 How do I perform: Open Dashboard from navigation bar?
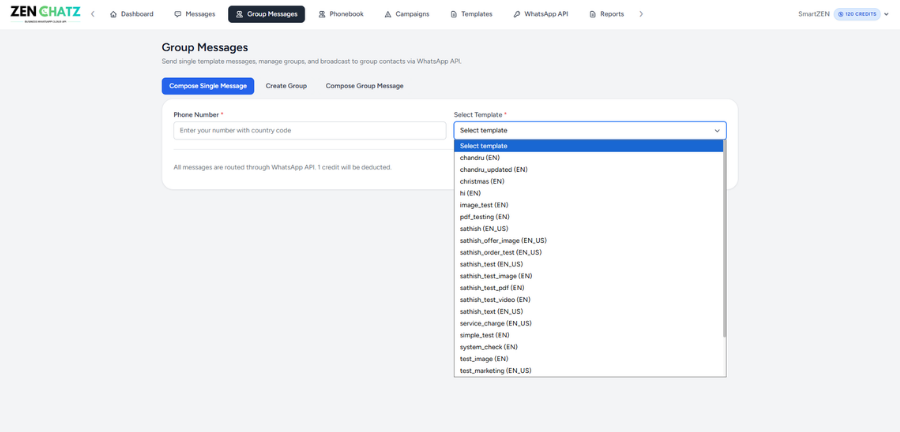pos(131,14)
